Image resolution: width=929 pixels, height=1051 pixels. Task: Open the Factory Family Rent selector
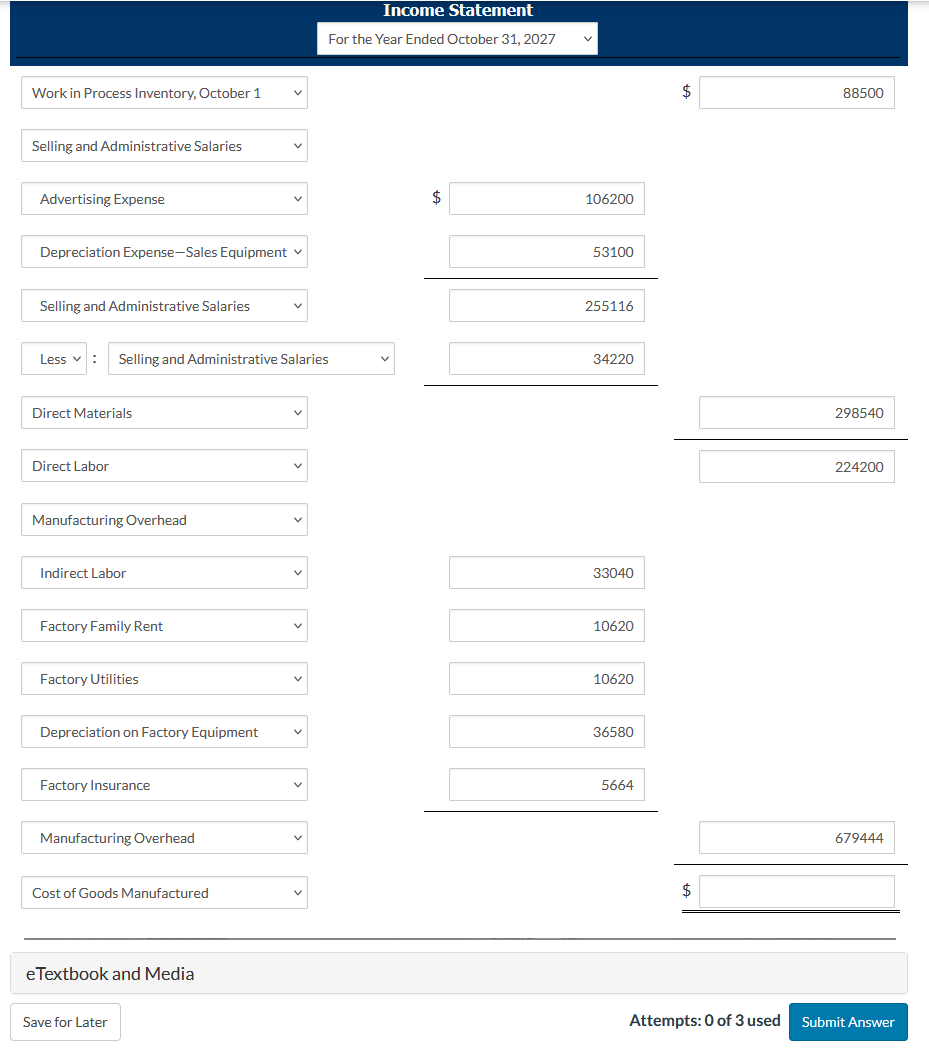[x=164, y=625]
